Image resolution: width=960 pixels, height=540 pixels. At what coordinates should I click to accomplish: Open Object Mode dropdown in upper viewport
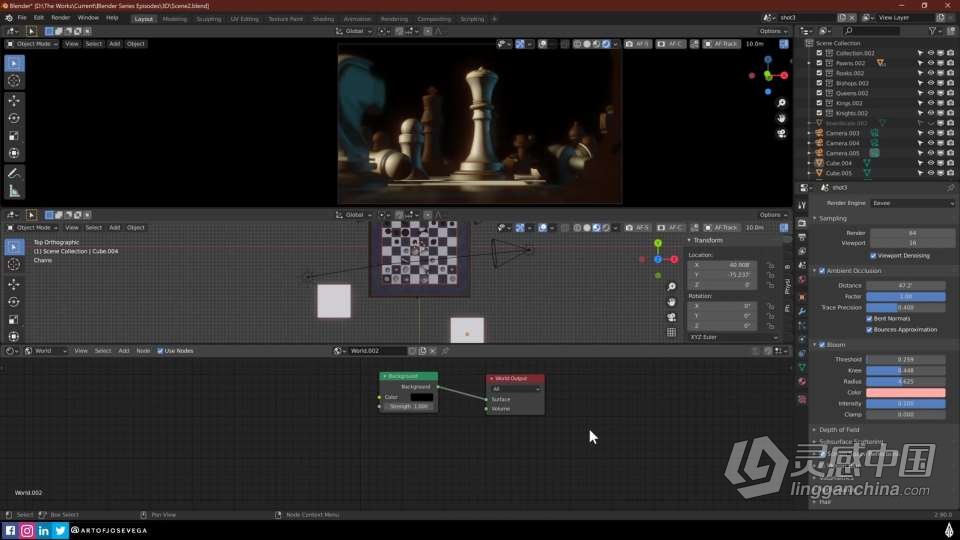pyautogui.click(x=32, y=44)
